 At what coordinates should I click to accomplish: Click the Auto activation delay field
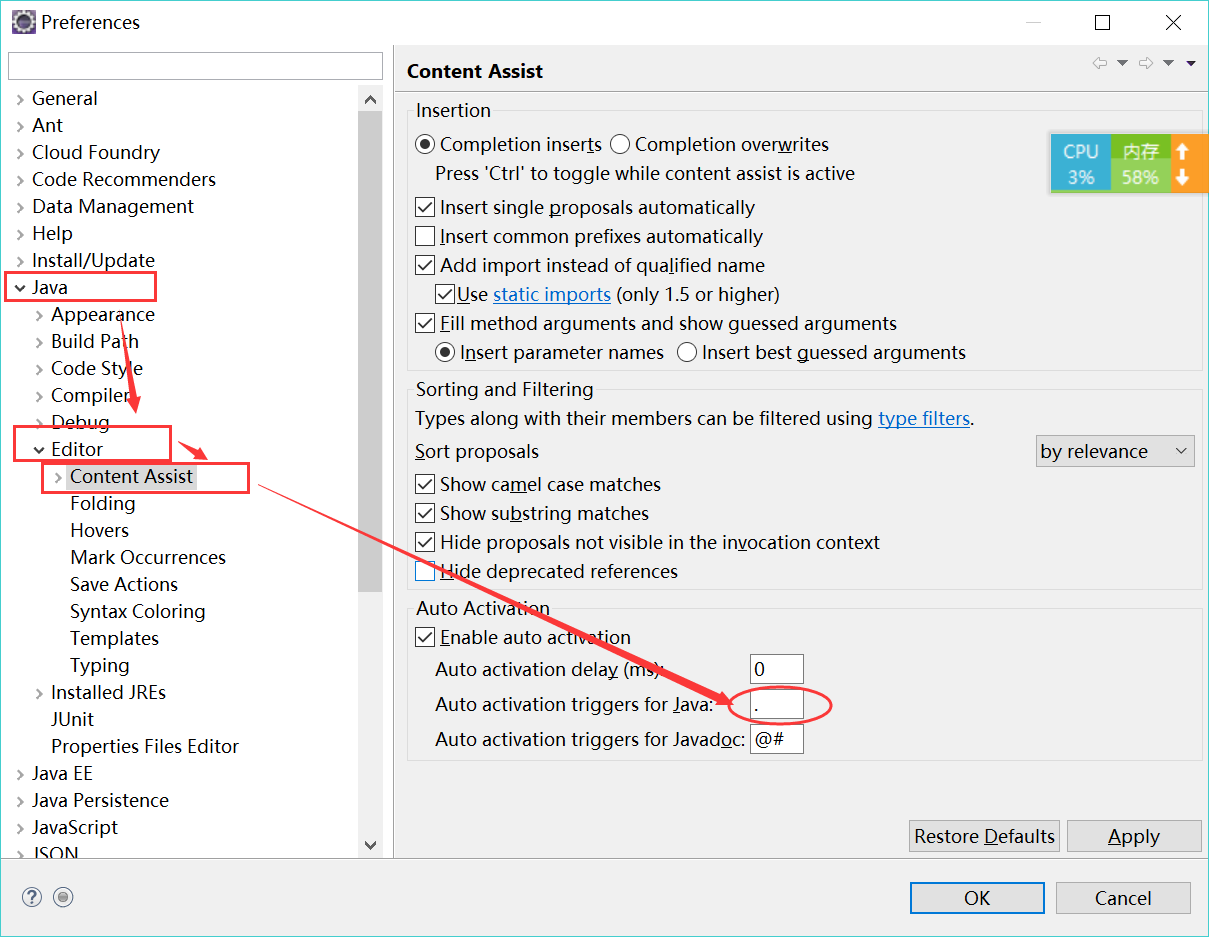776,669
